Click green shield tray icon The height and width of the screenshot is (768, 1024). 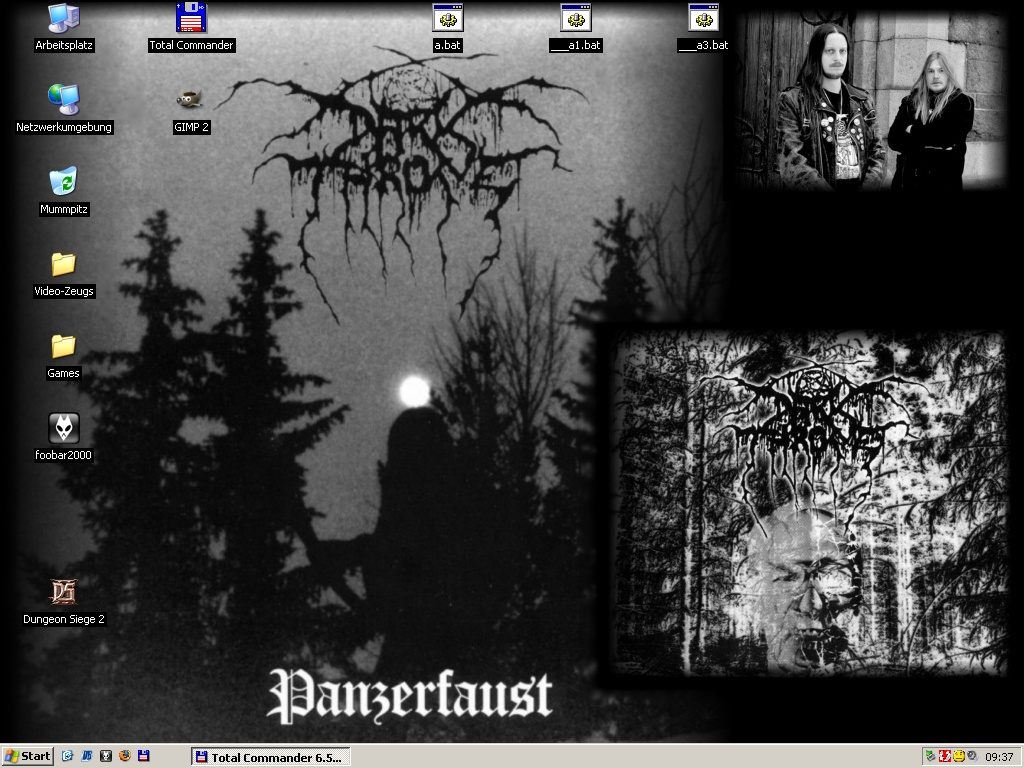931,756
